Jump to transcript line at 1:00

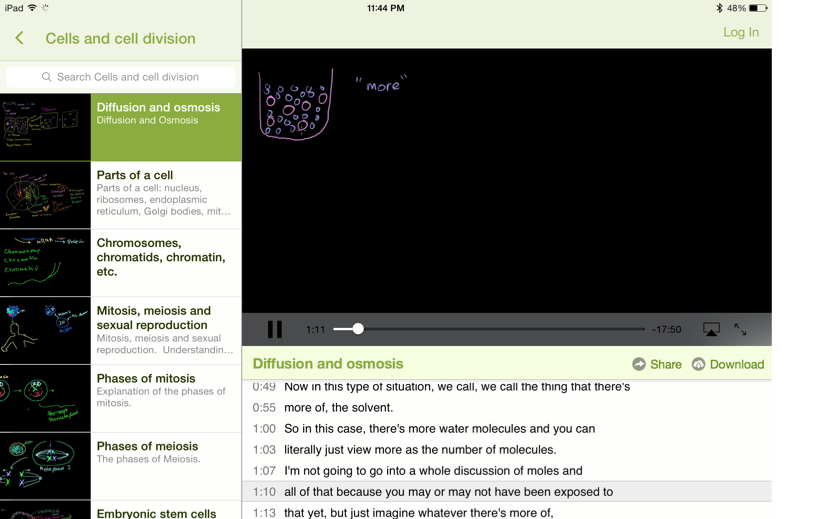(x=440, y=428)
